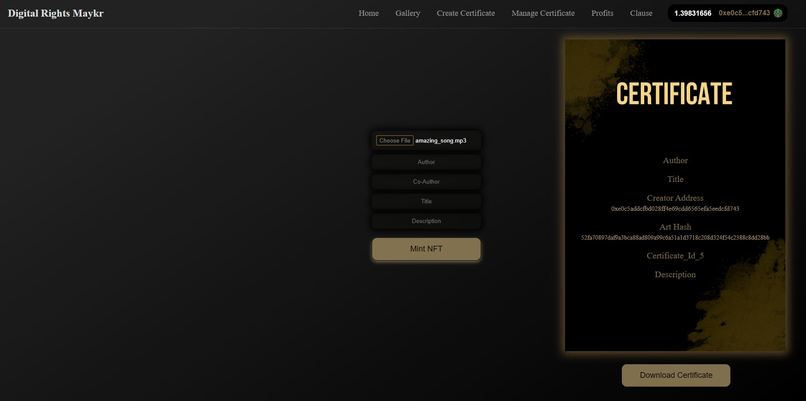Go to the Home page
Image resolution: width=806 pixels, height=401 pixels.
(x=369, y=13)
